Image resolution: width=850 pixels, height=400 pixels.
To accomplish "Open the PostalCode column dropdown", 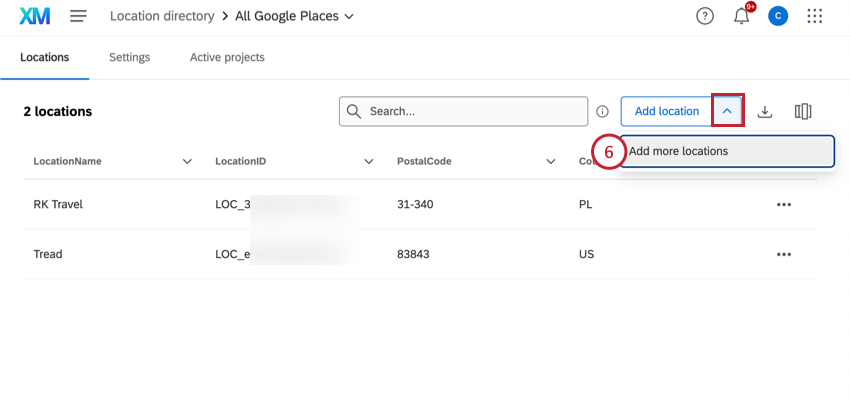I will click(x=551, y=161).
